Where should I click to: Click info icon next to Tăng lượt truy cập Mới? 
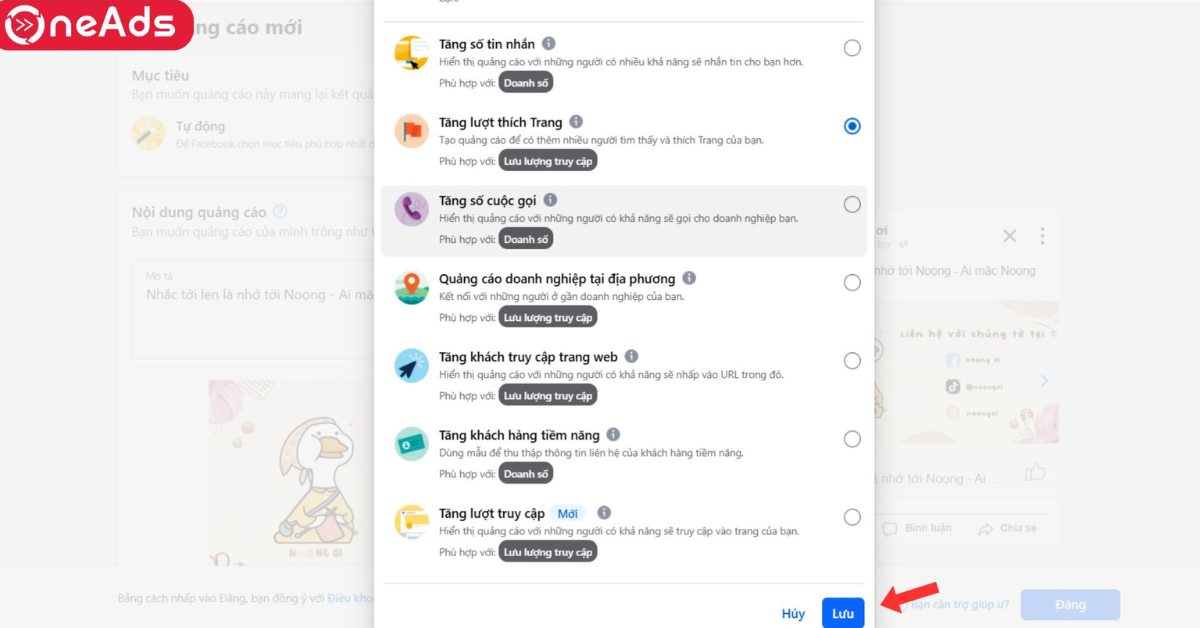[x=604, y=513]
